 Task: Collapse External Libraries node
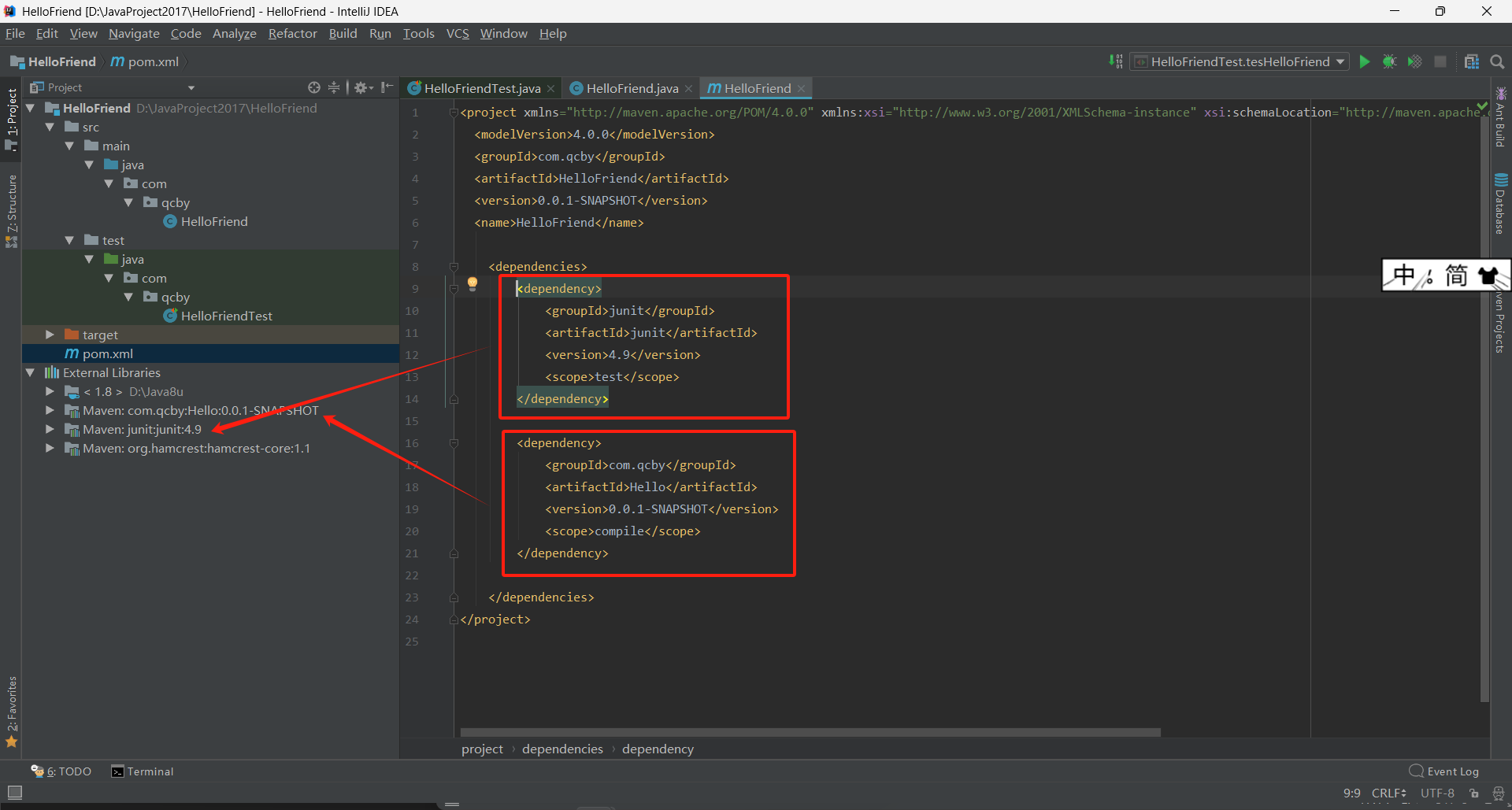tap(30, 372)
